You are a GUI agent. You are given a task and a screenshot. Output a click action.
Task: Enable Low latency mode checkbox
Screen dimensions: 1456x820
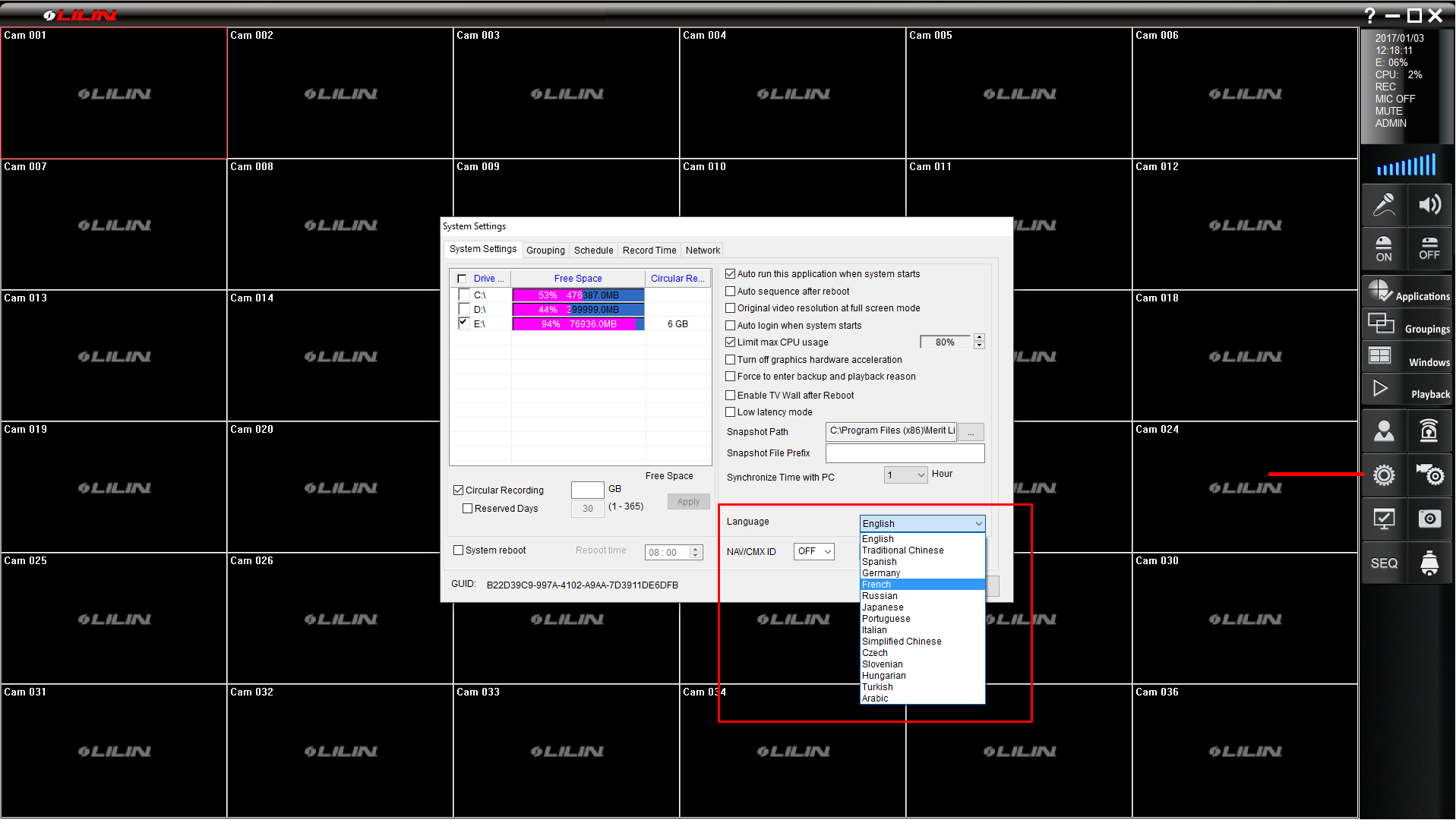point(731,412)
